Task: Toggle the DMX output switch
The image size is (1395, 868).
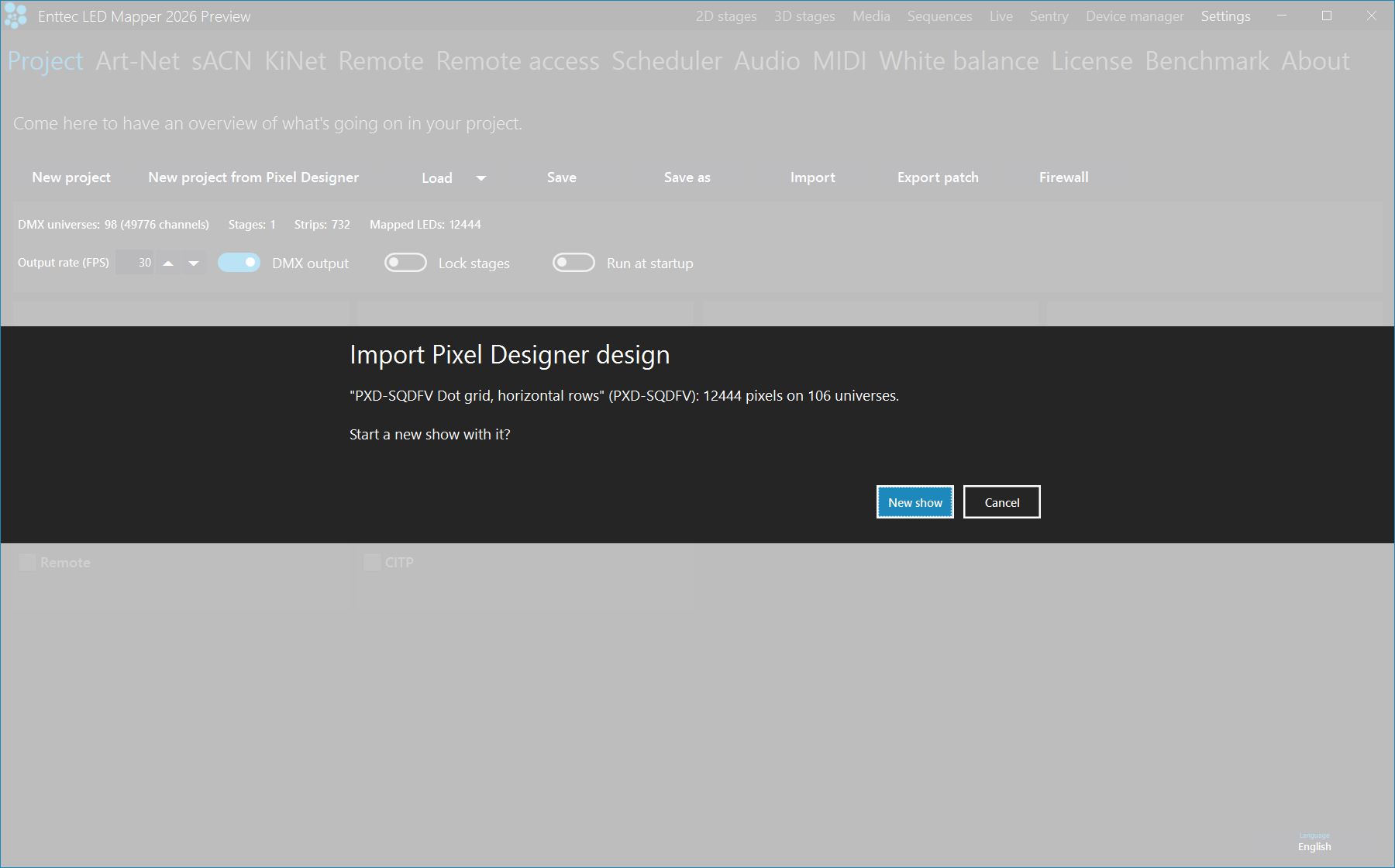Action: tap(239, 263)
